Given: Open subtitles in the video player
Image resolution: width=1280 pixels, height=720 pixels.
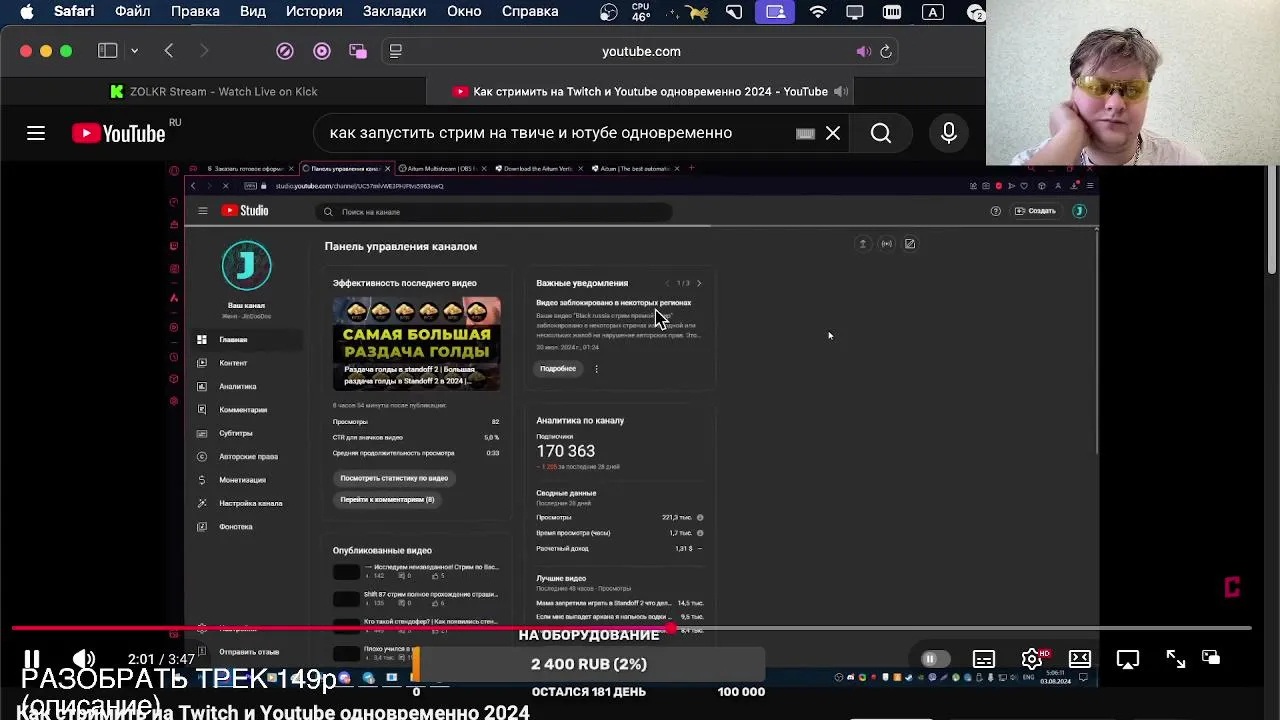Looking at the screenshot, I should pos(984,659).
